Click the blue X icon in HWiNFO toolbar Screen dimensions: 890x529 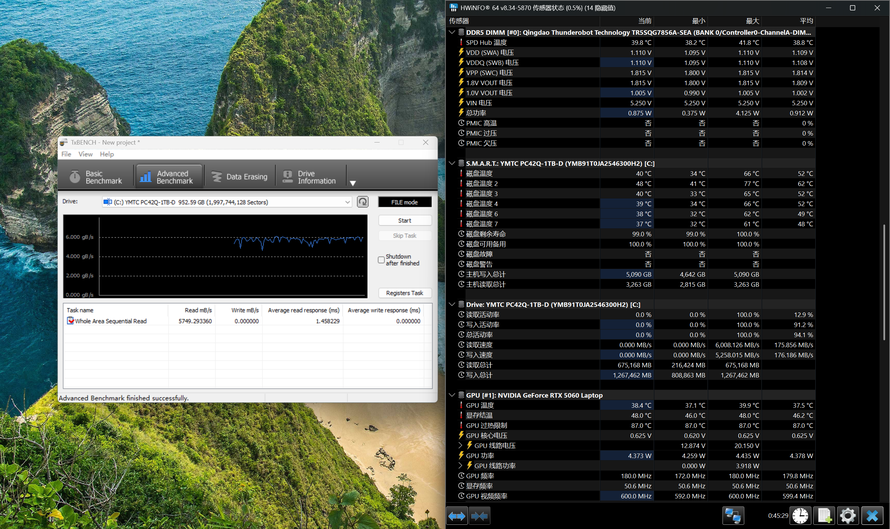pos(872,515)
